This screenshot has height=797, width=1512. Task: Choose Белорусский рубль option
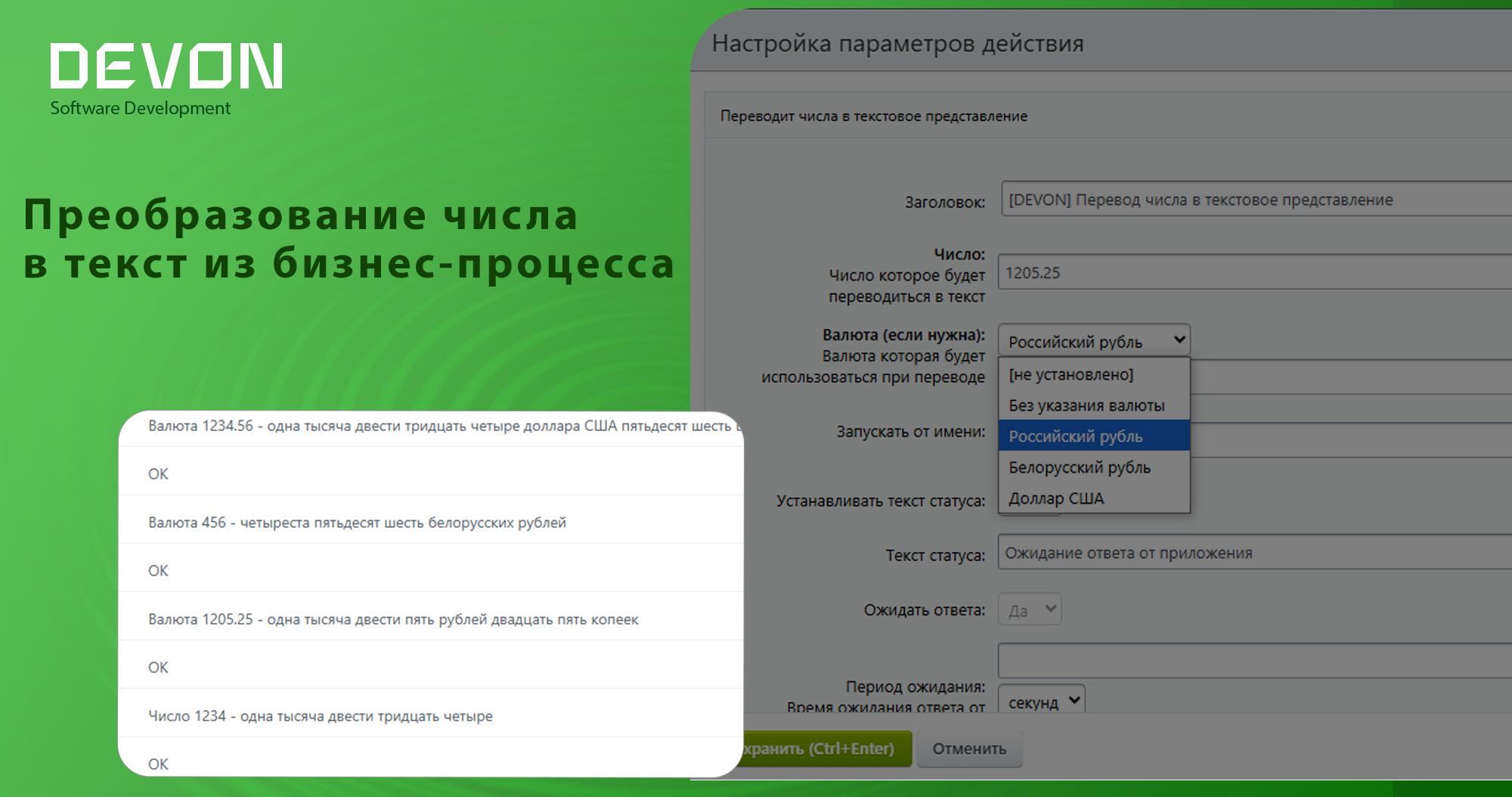1094,467
